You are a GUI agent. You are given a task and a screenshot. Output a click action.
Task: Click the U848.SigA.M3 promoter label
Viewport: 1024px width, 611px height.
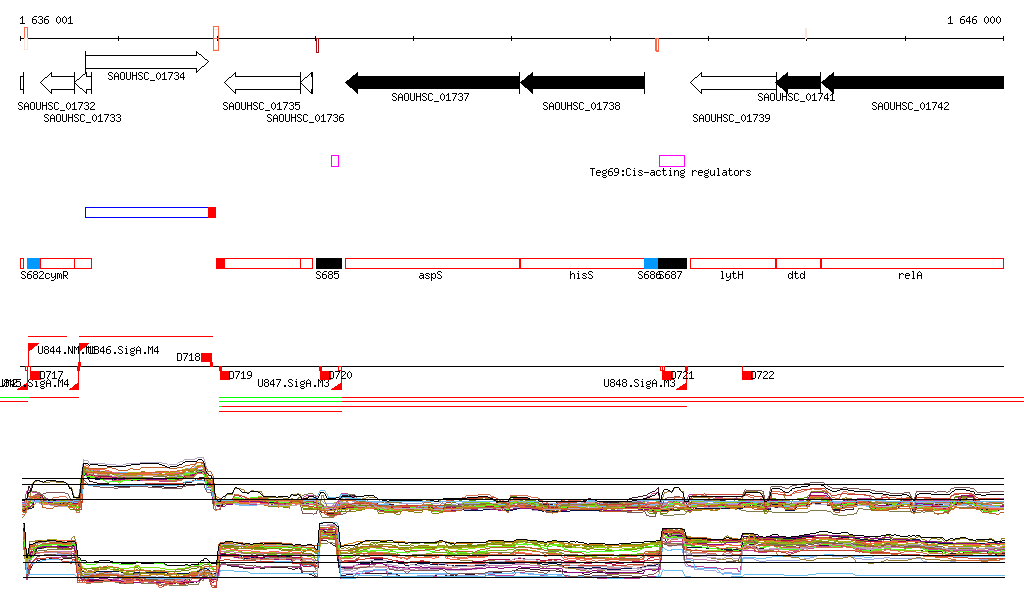point(639,383)
